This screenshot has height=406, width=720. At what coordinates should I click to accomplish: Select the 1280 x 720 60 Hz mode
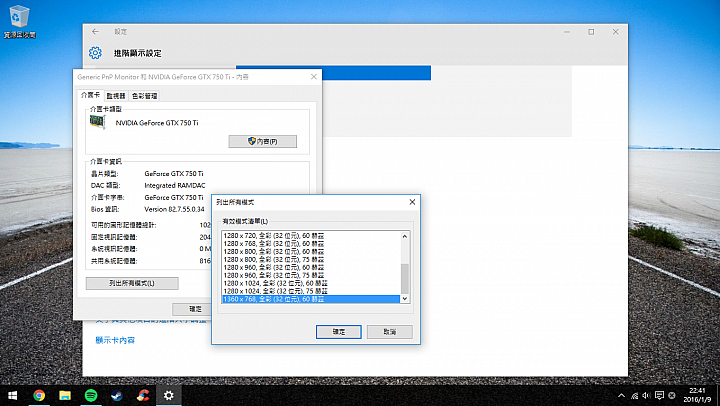tap(311, 236)
